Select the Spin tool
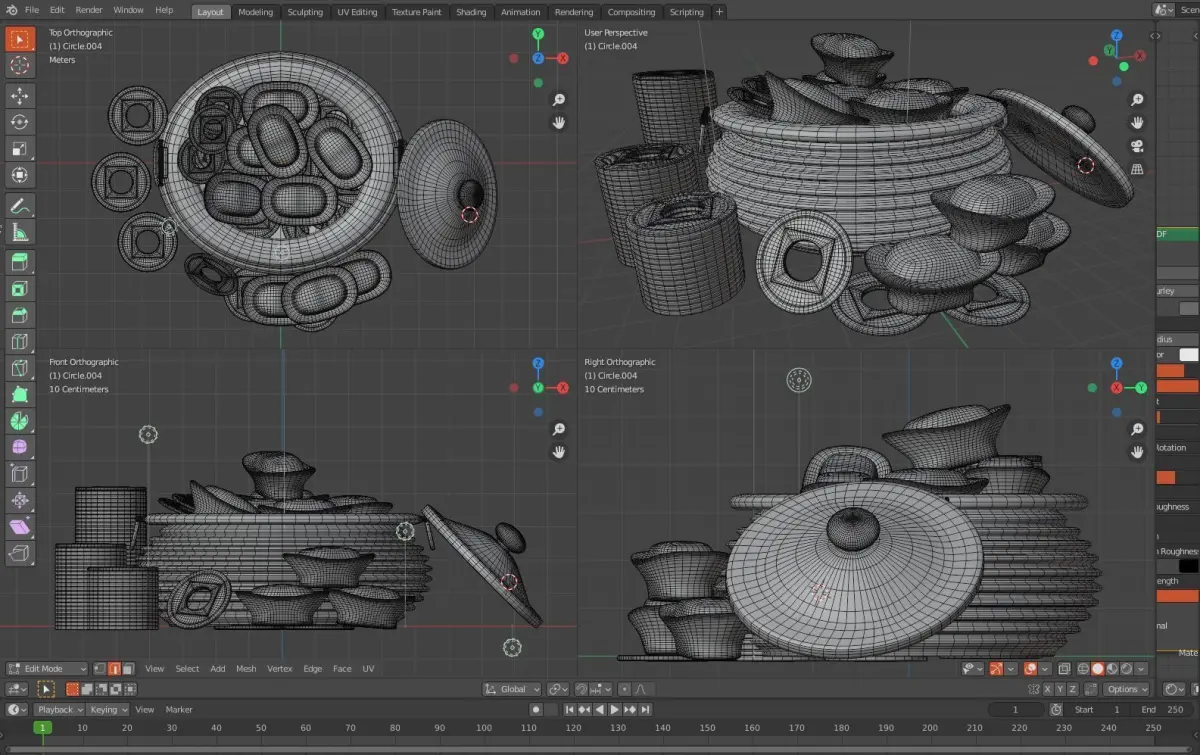 [19, 420]
